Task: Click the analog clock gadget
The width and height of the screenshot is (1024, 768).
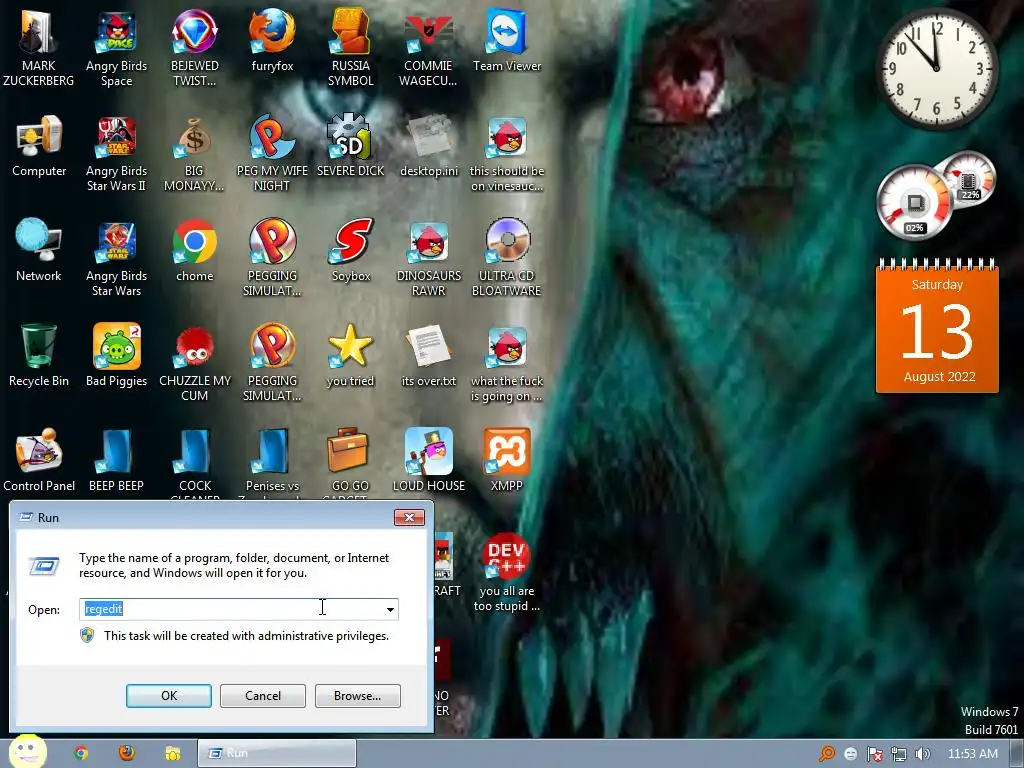Action: point(936,68)
